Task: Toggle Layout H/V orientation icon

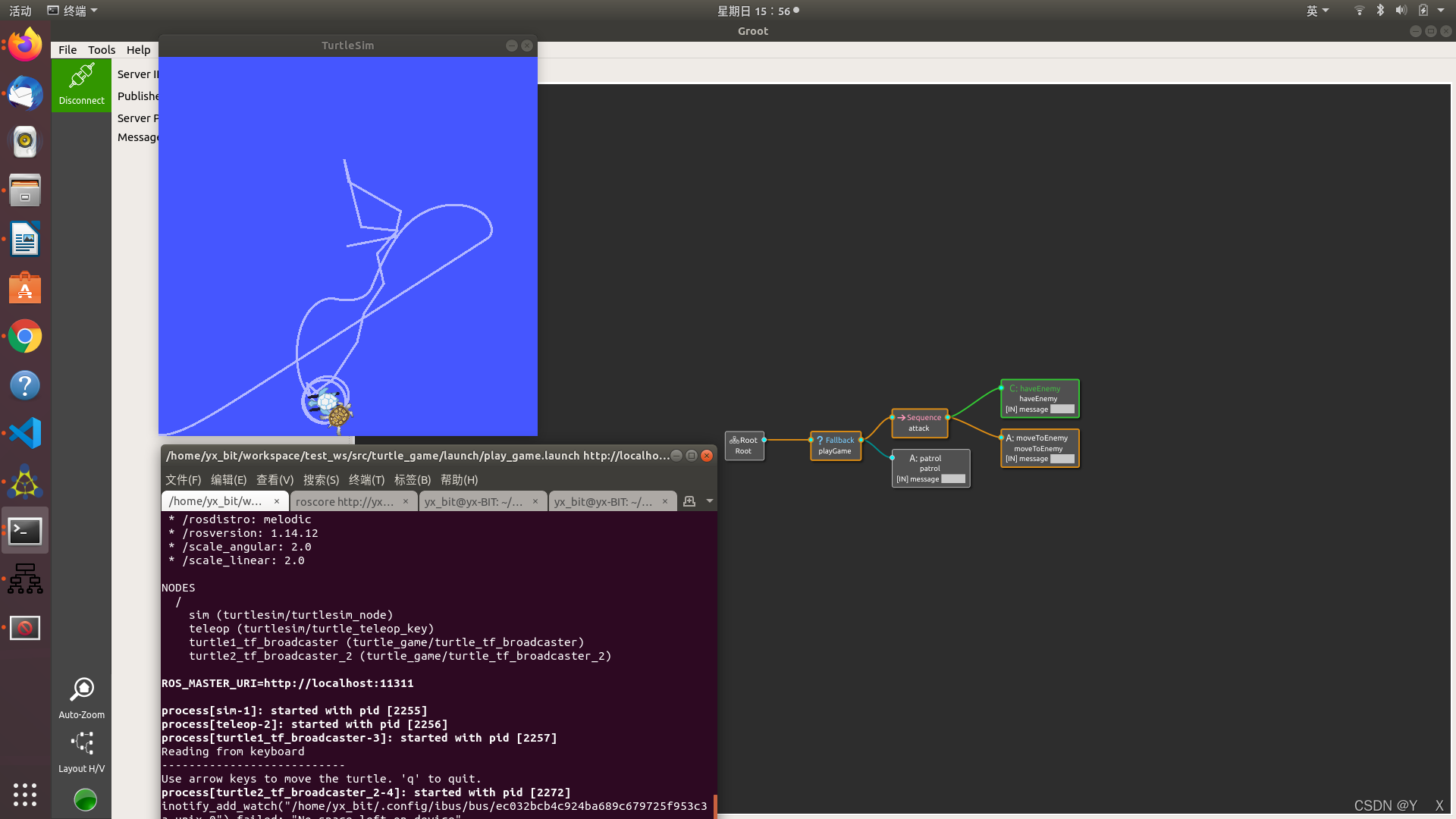Action: coord(81,743)
